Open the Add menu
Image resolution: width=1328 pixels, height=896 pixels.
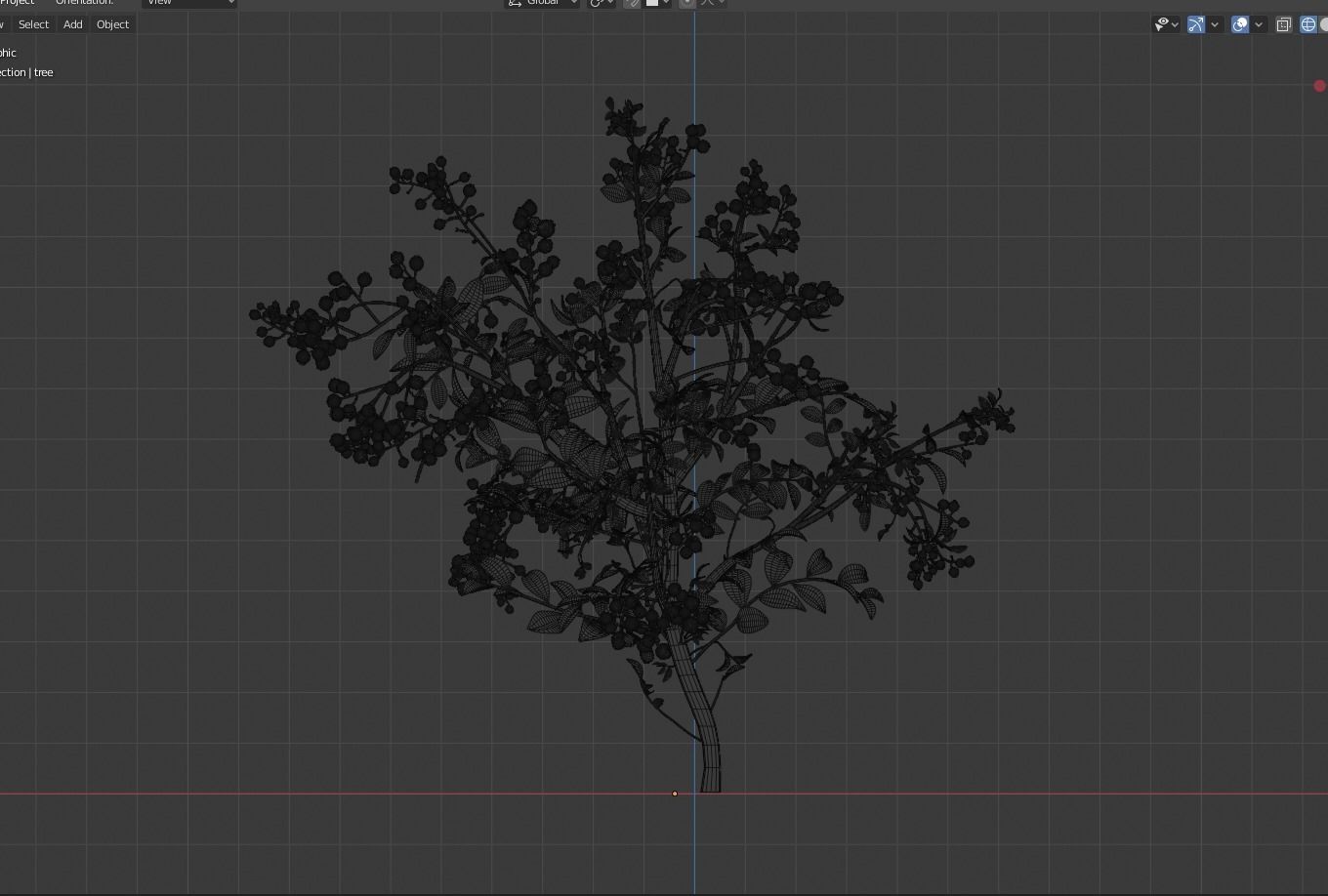coord(72,24)
